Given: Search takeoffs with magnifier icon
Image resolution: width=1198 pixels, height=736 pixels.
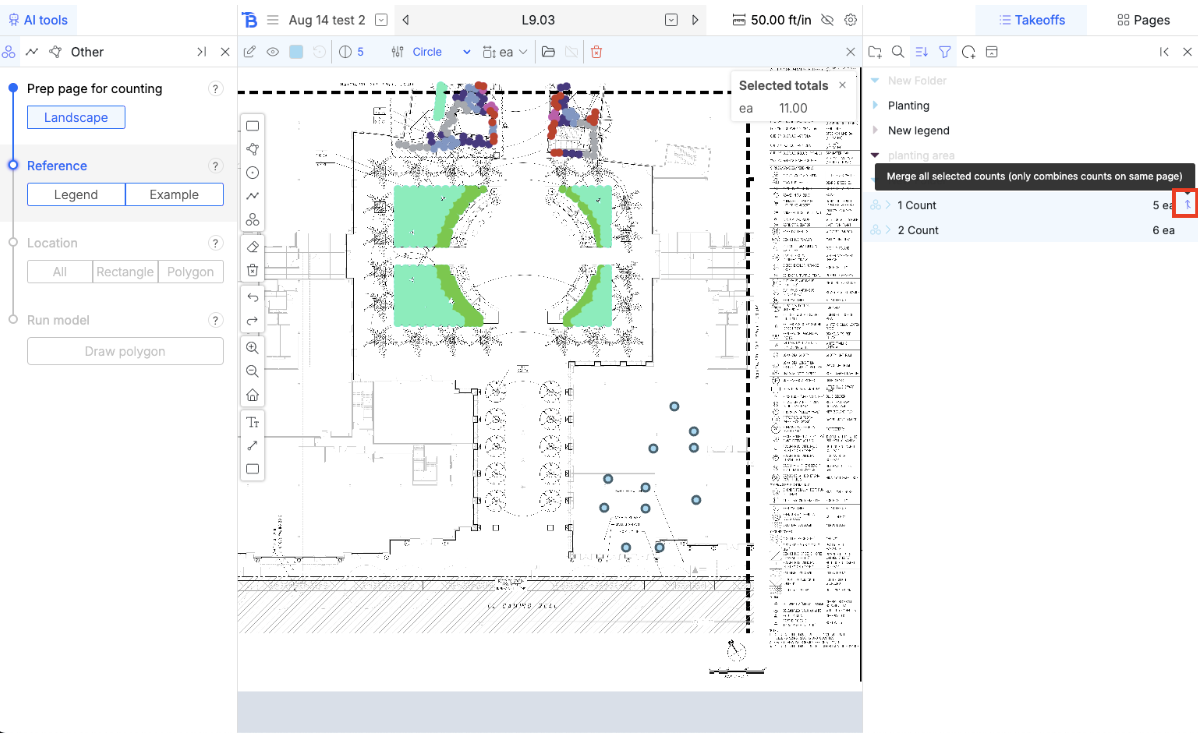Looking at the screenshot, I should point(898,52).
